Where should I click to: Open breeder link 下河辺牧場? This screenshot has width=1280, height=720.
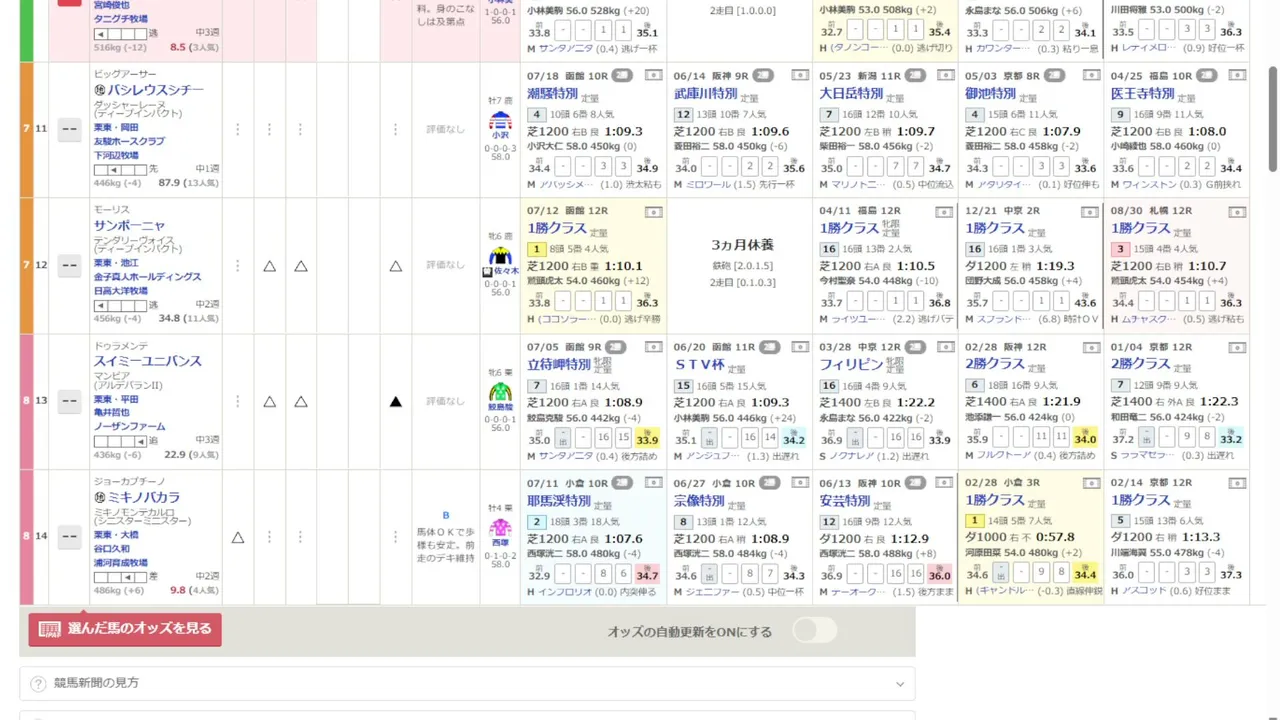click(116, 156)
